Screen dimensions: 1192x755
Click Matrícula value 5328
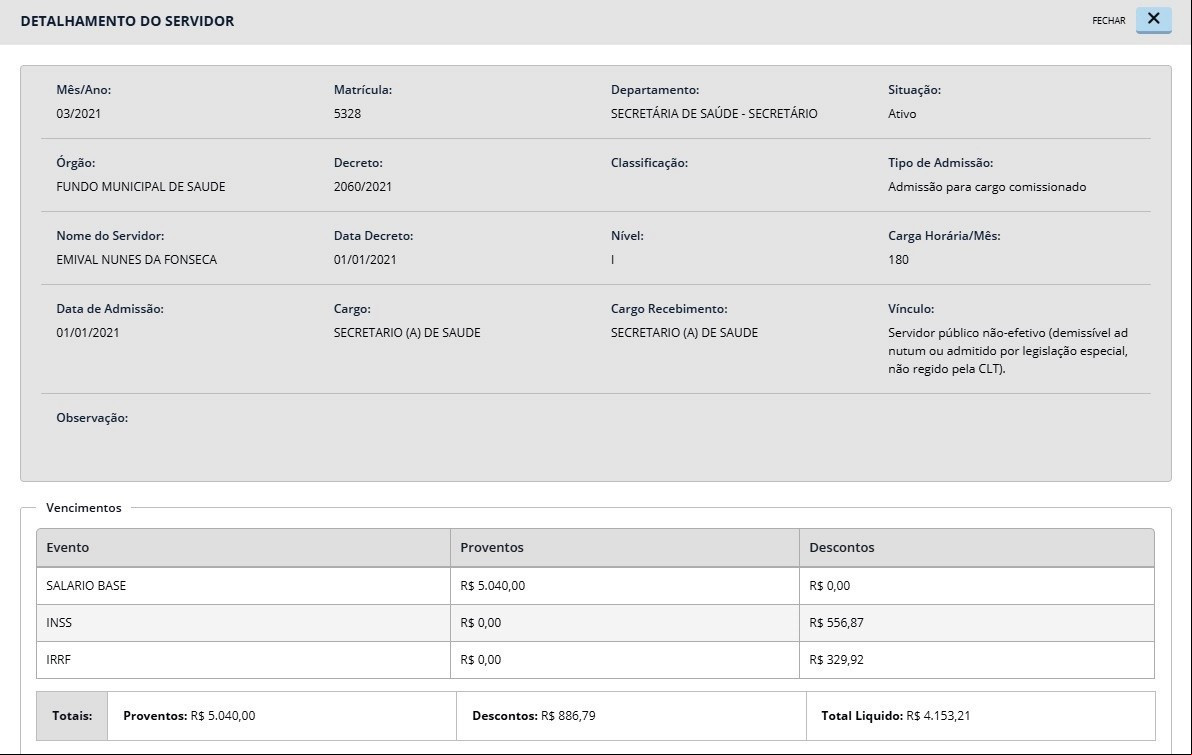[x=347, y=113]
